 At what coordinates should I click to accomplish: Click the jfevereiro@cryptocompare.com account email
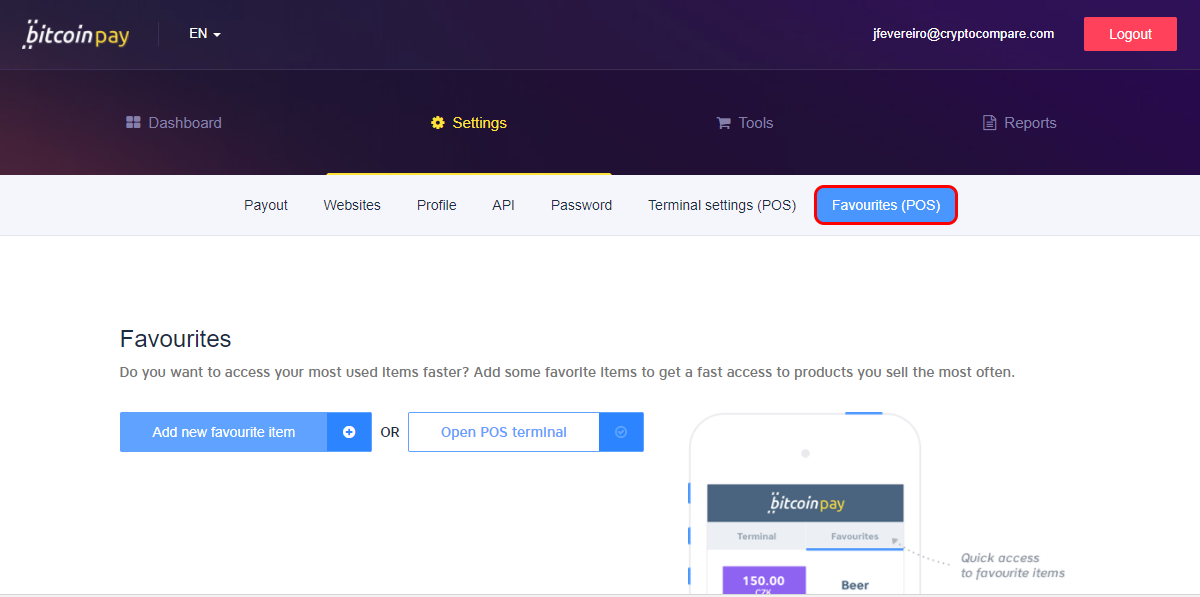click(x=963, y=33)
